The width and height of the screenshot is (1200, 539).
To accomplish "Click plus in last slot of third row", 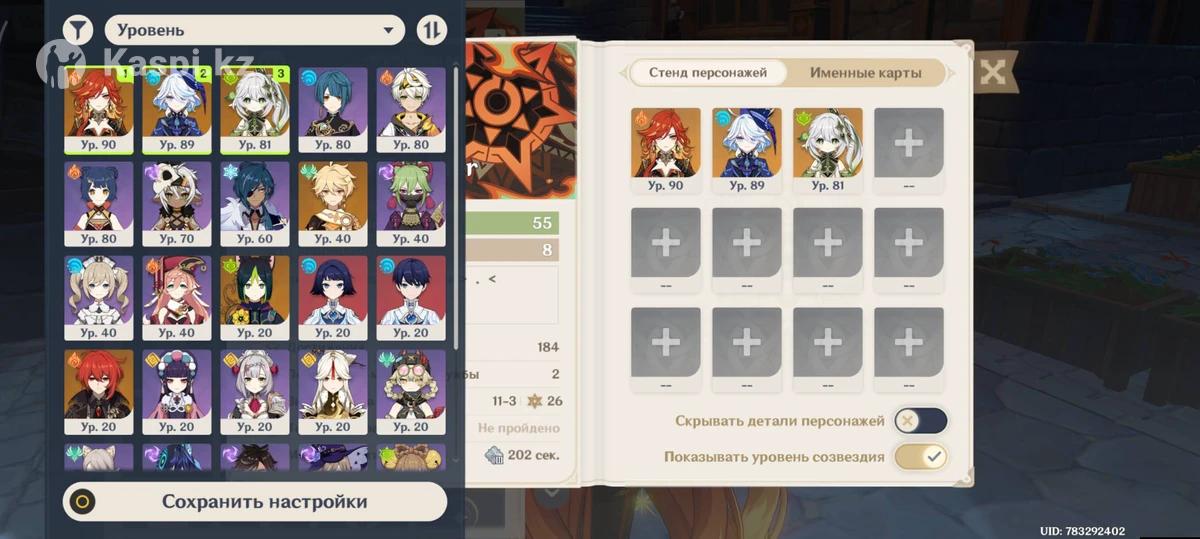I will point(909,343).
